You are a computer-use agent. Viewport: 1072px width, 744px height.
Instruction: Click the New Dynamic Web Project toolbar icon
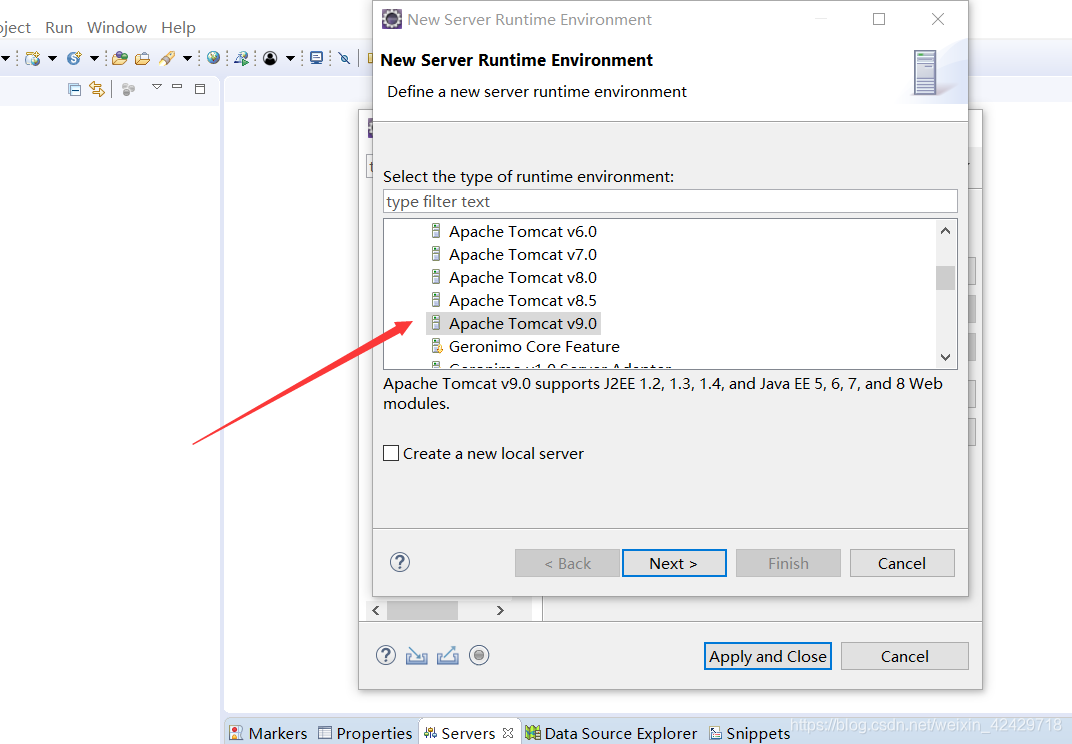tap(32, 59)
